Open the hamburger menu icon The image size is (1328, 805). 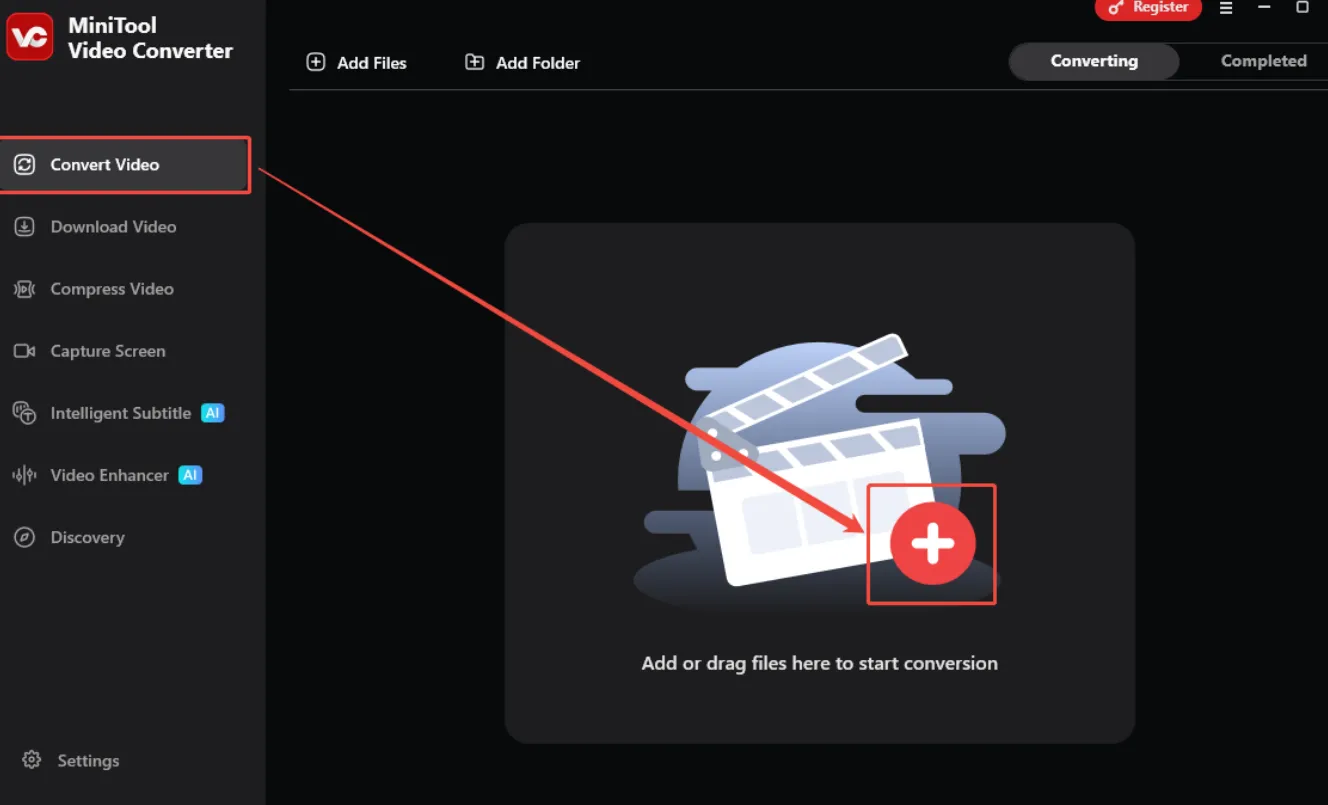pos(1226,7)
